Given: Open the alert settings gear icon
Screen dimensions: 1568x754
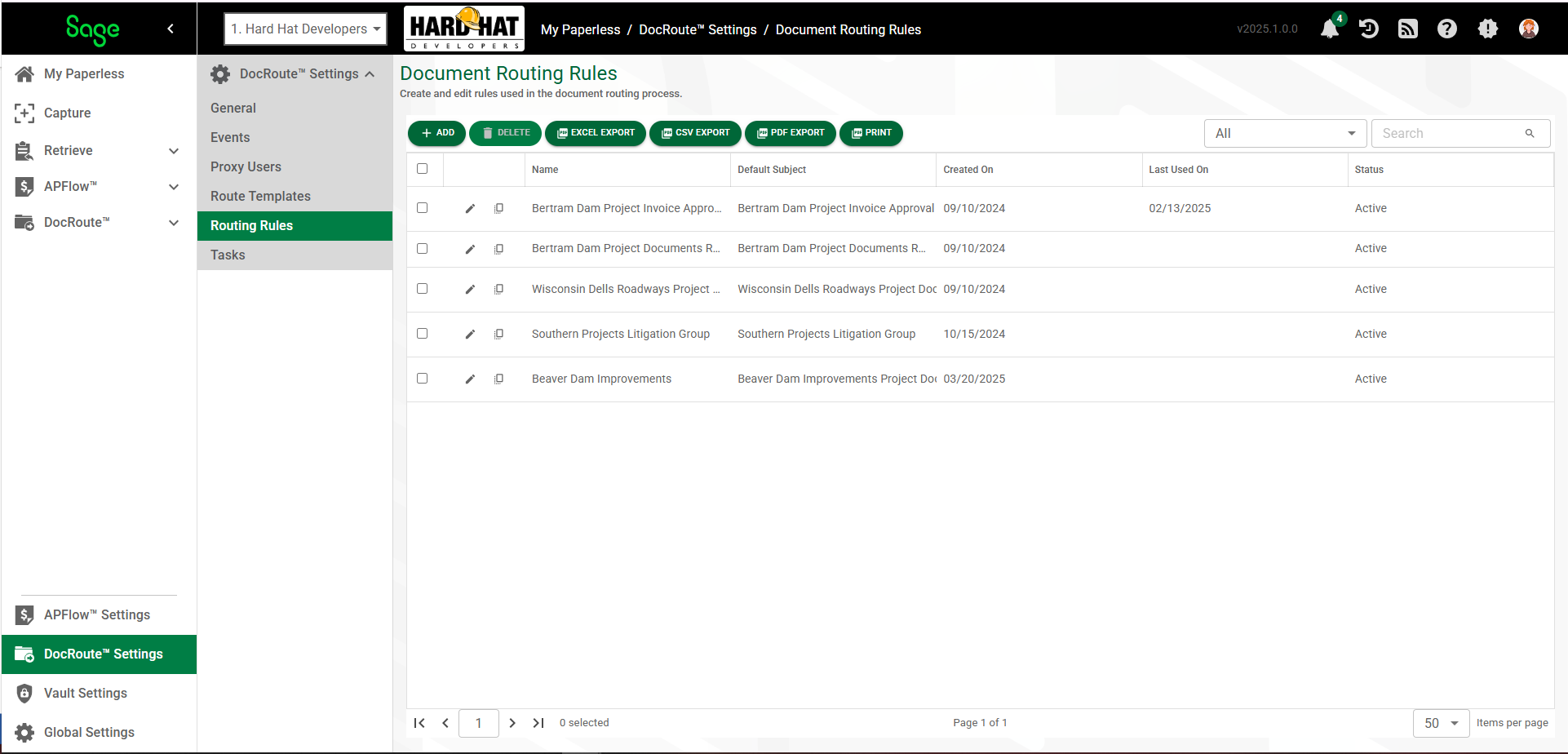Looking at the screenshot, I should [1488, 29].
